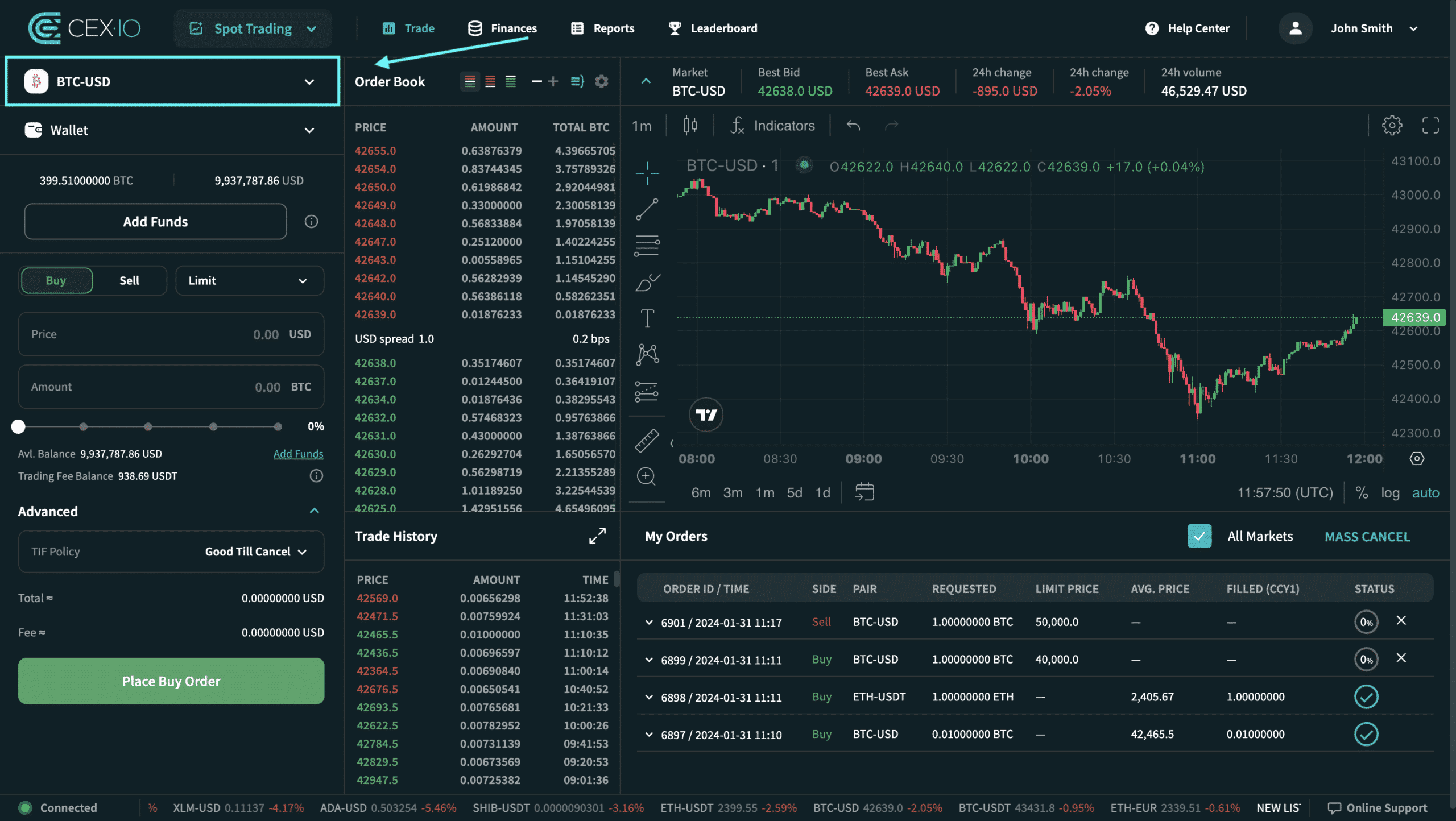Open the Leaderboard page
The height and width of the screenshot is (821, 1456).
coord(713,28)
